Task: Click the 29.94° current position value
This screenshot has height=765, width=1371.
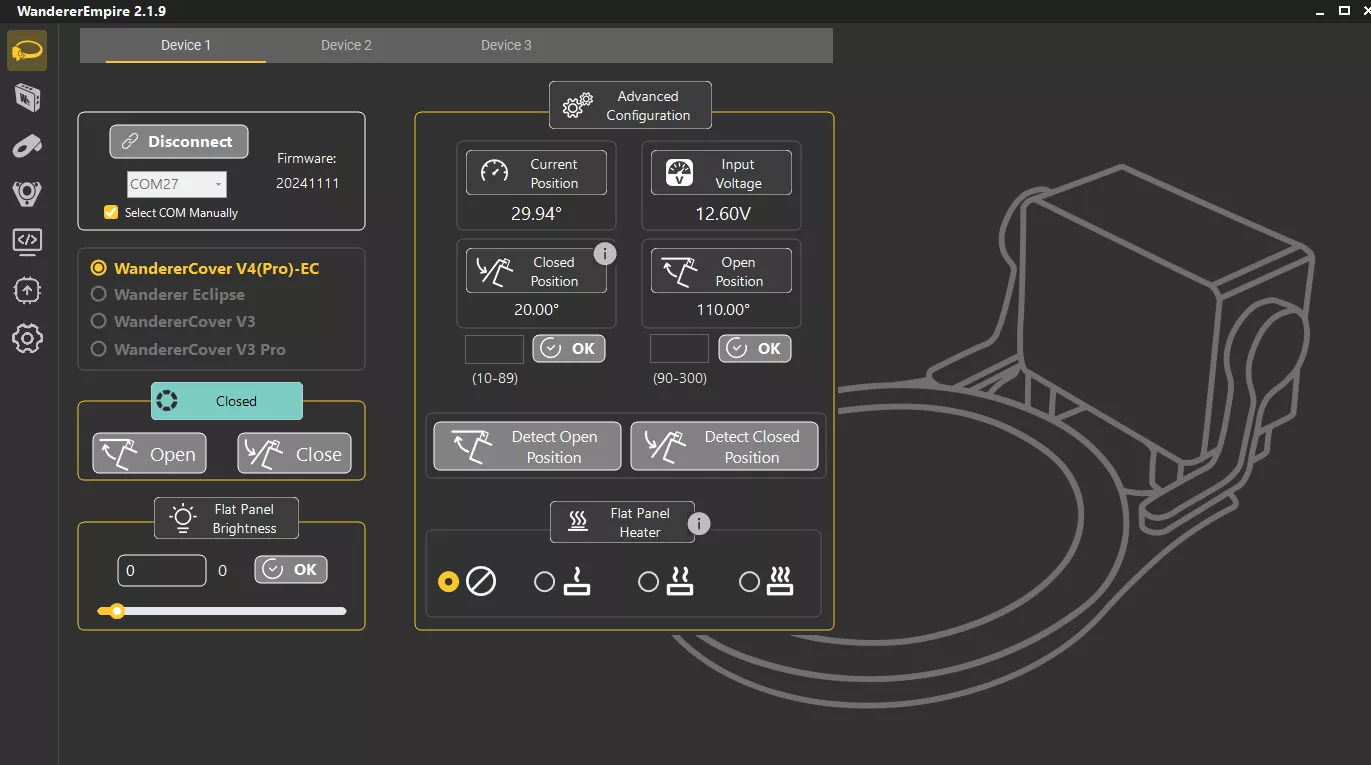Action: pyautogui.click(x=536, y=213)
